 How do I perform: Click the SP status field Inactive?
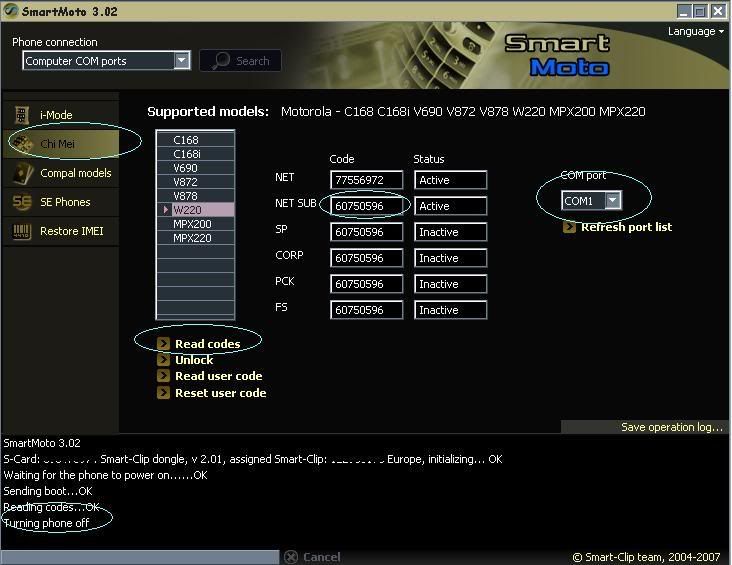tap(450, 232)
